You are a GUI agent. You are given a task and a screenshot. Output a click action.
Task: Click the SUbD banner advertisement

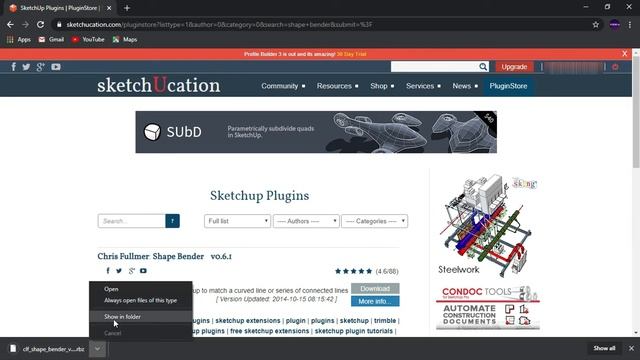(x=316, y=132)
